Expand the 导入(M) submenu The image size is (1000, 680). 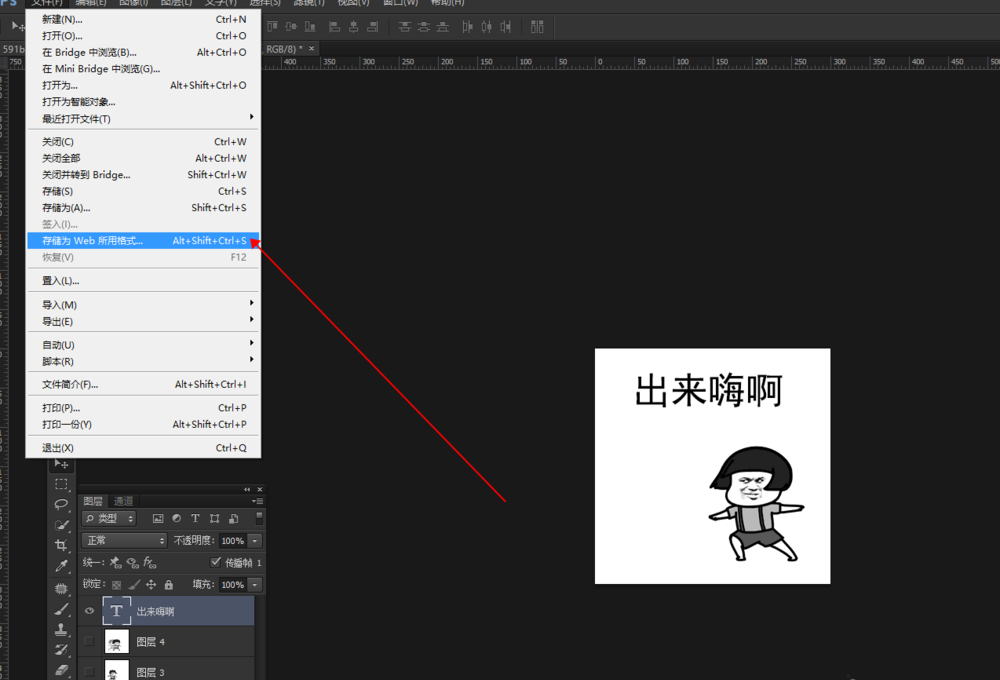(x=143, y=305)
